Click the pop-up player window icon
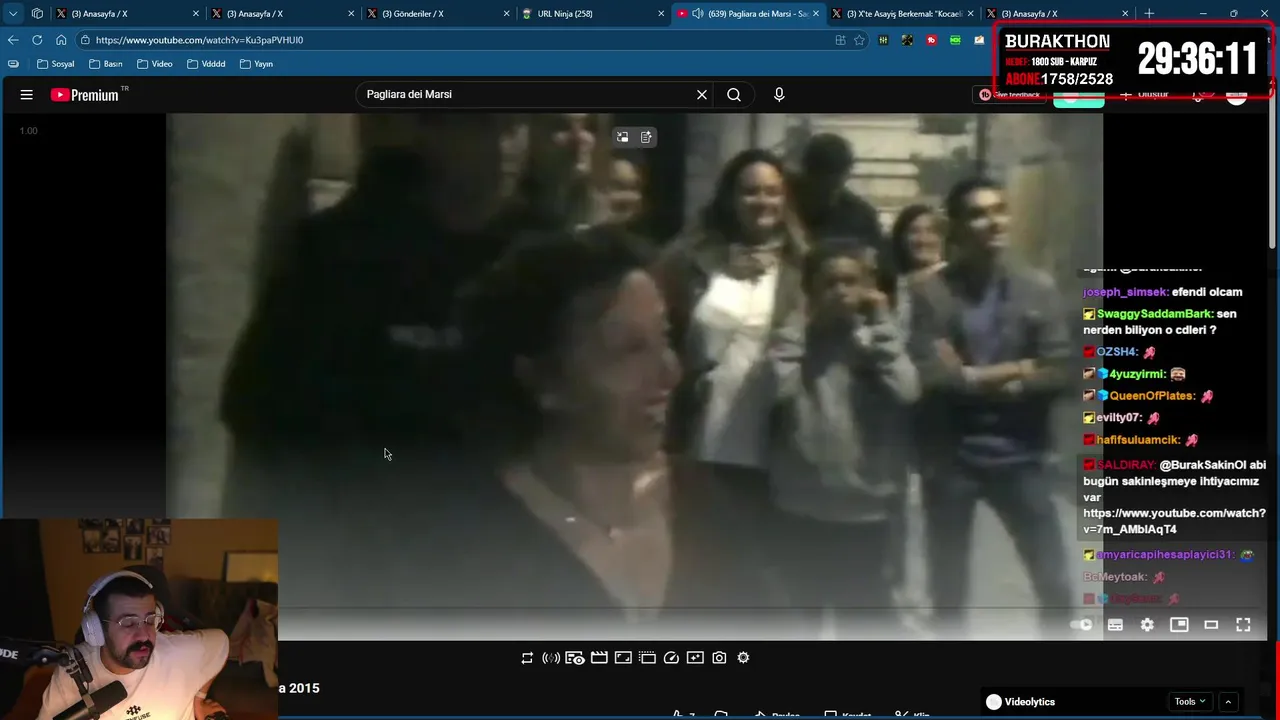Viewport: 1280px width, 720px height. tap(647, 658)
